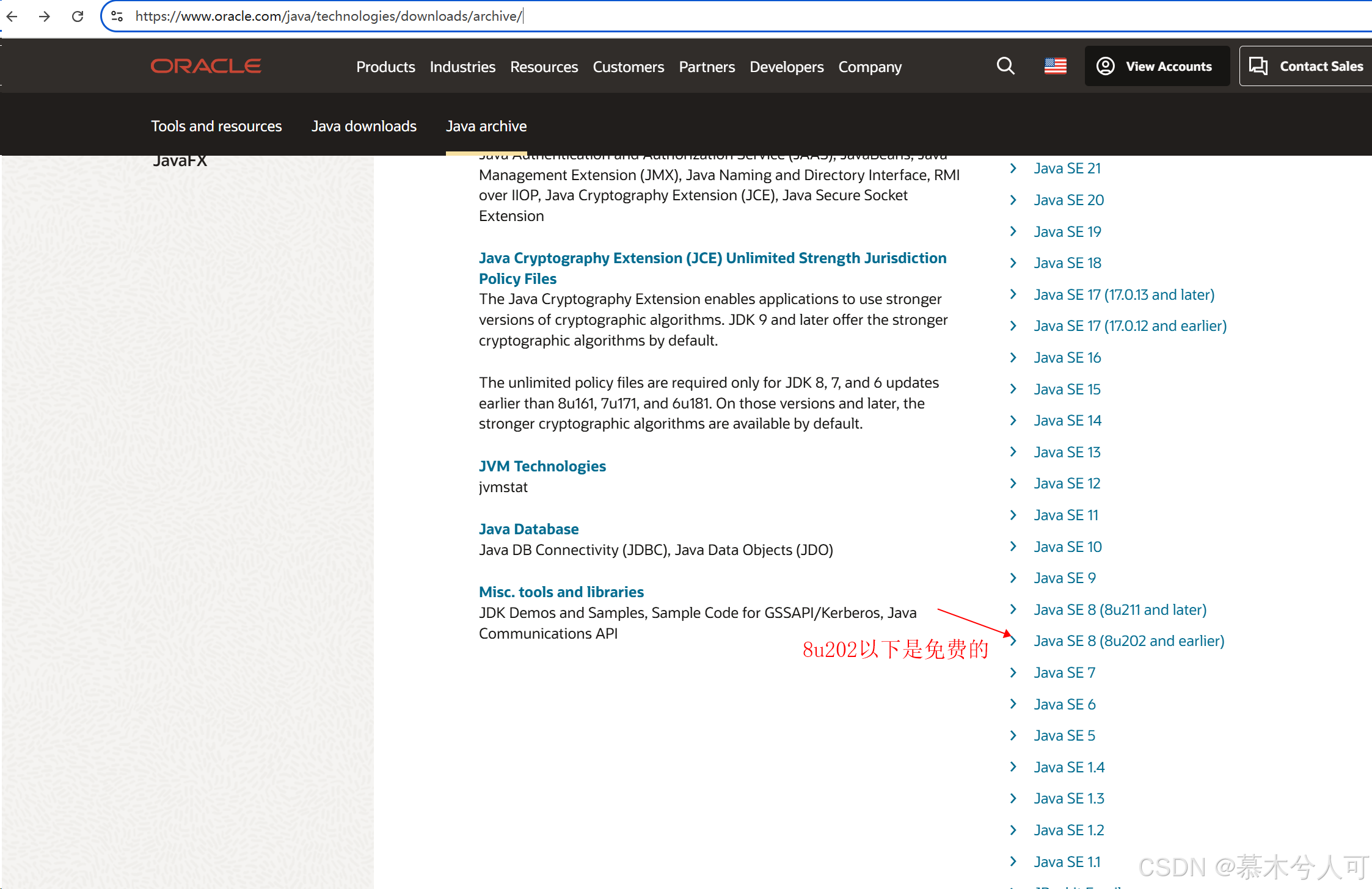The width and height of the screenshot is (1372, 889).
Task: Open Java SE 10 archive link
Action: coord(1068,546)
